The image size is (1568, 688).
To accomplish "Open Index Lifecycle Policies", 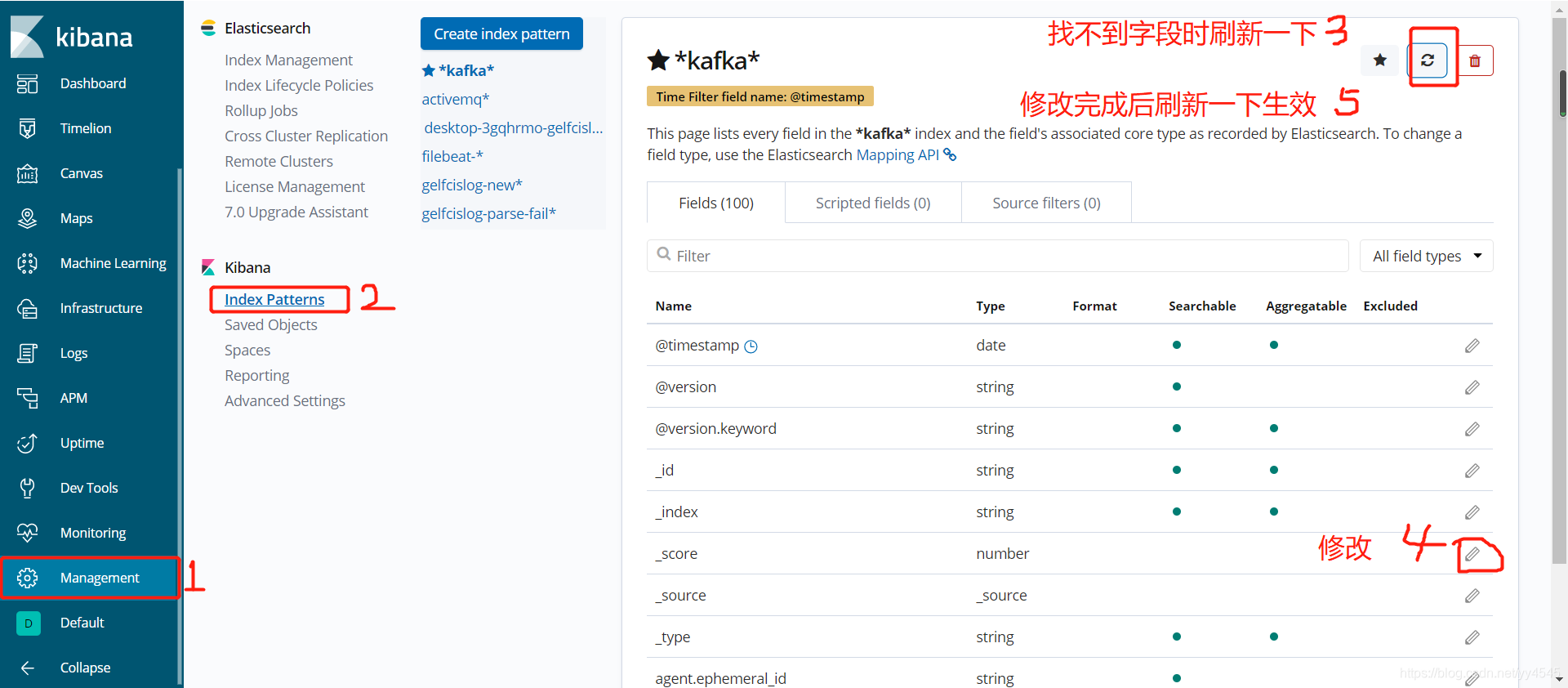I will (x=299, y=85).
